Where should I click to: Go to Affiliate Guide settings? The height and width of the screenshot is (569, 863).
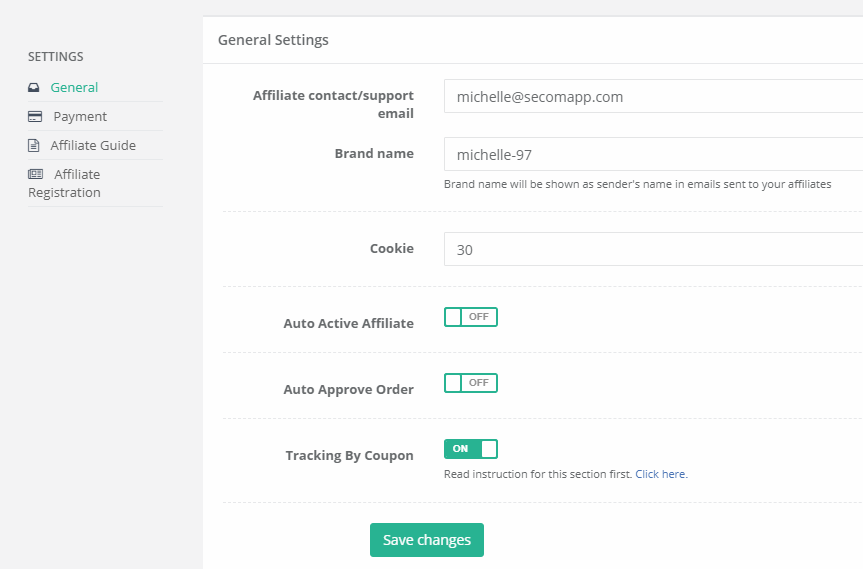click(x=93, y=145)
